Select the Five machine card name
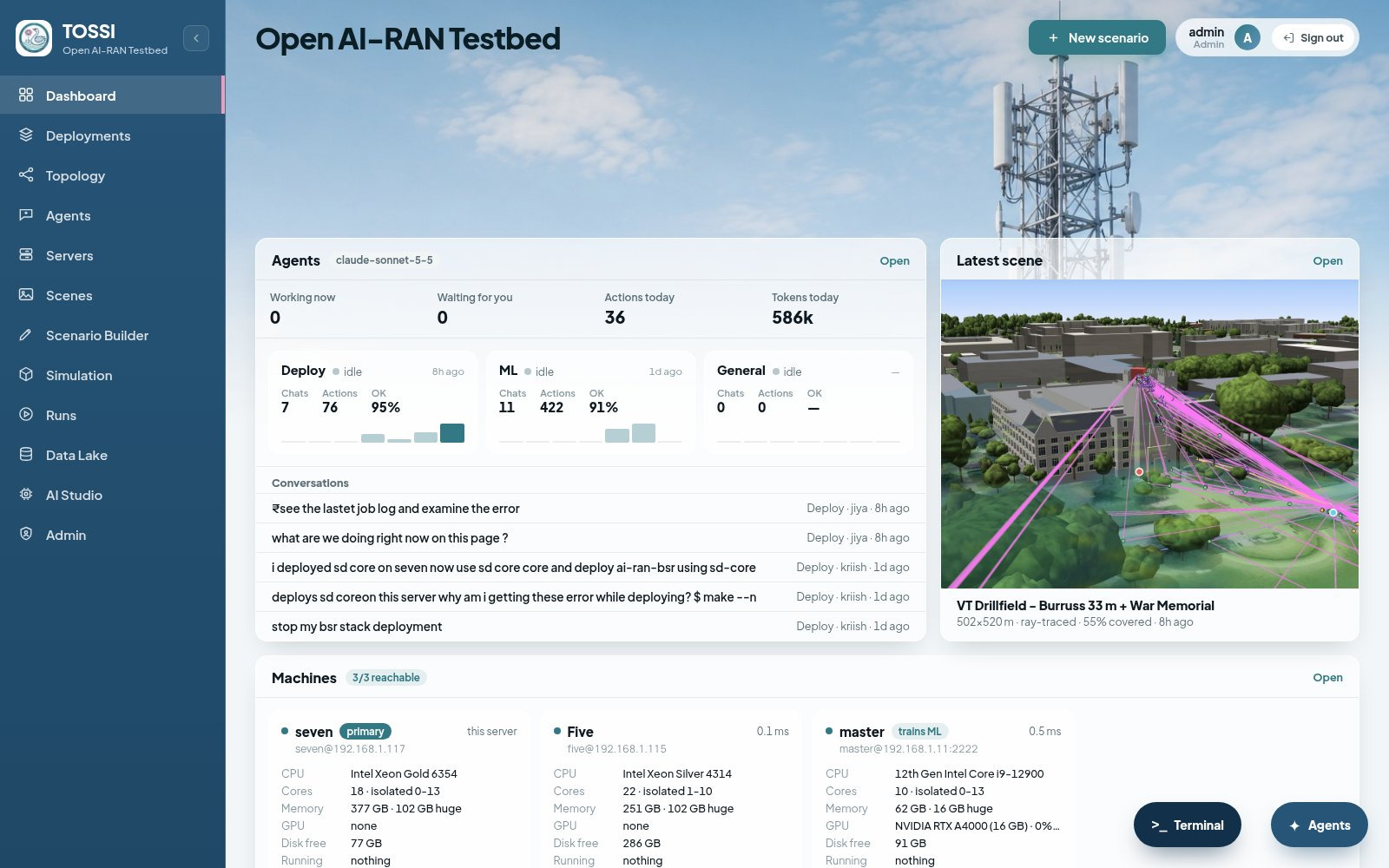 coord(580,732)
